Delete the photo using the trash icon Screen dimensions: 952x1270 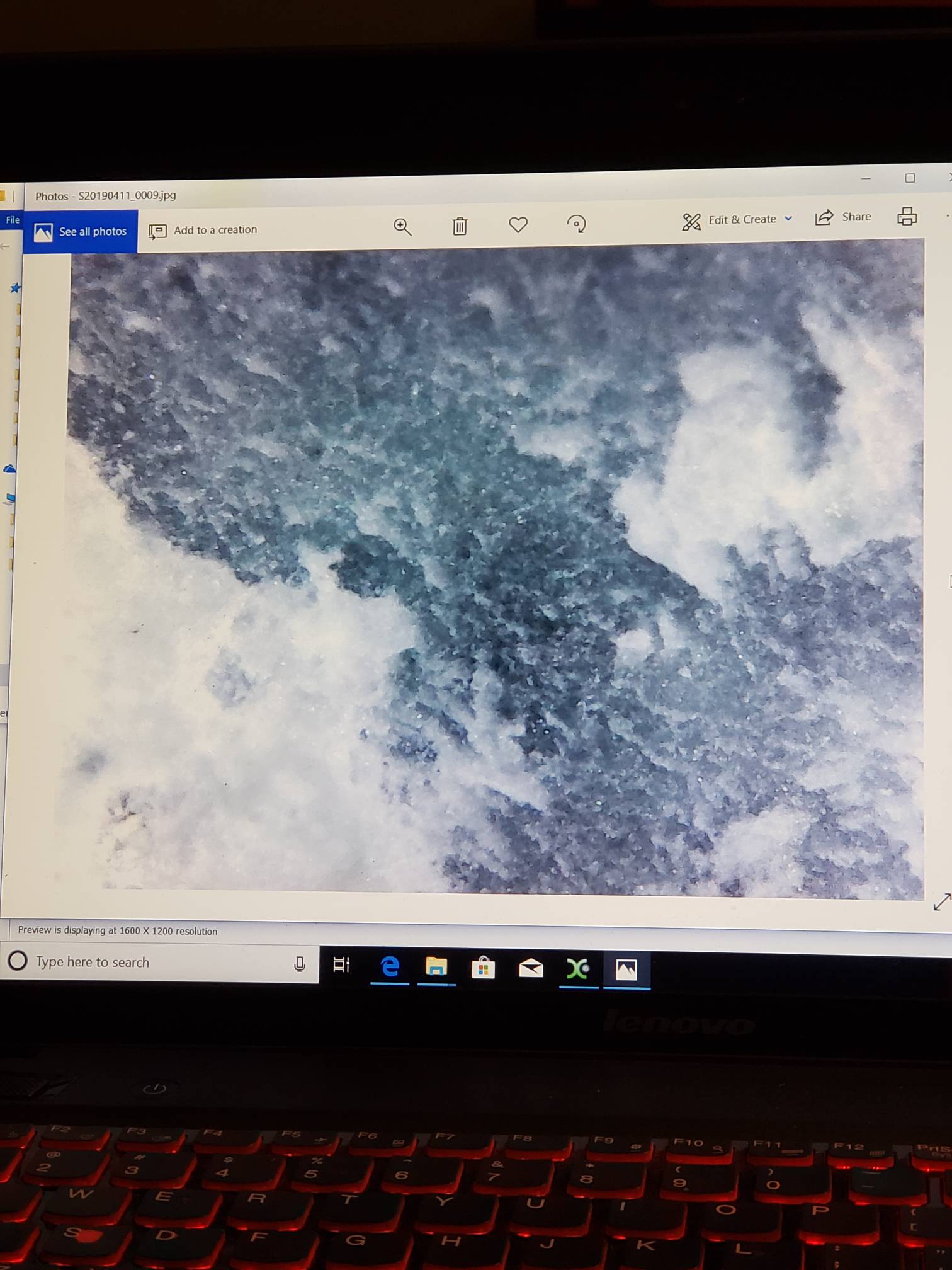[460, 226]
